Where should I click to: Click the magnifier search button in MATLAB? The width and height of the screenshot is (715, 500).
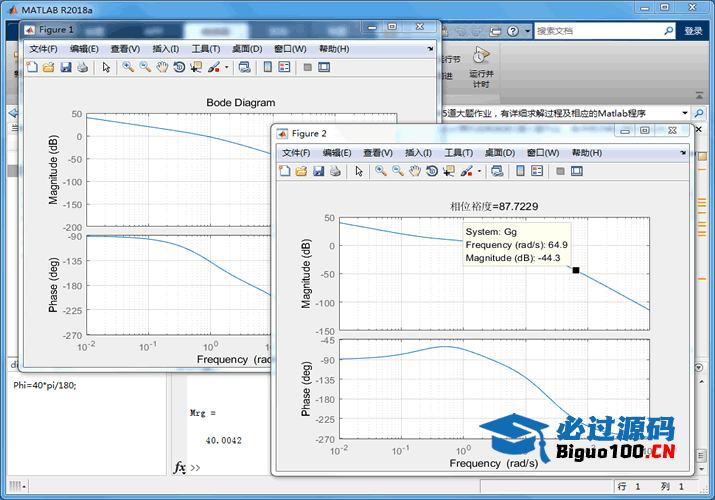668,31
